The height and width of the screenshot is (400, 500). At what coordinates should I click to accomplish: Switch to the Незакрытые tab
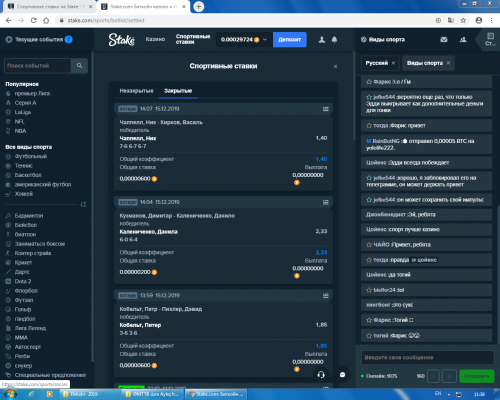click(x=136, y=91)
